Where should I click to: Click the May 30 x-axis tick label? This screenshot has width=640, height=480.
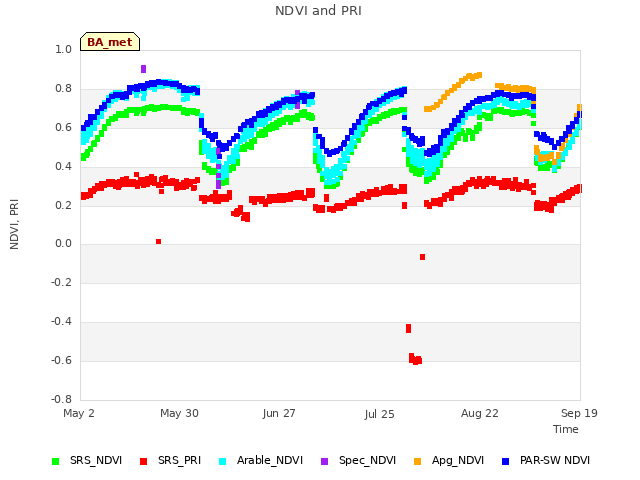(x=179, y=413)
